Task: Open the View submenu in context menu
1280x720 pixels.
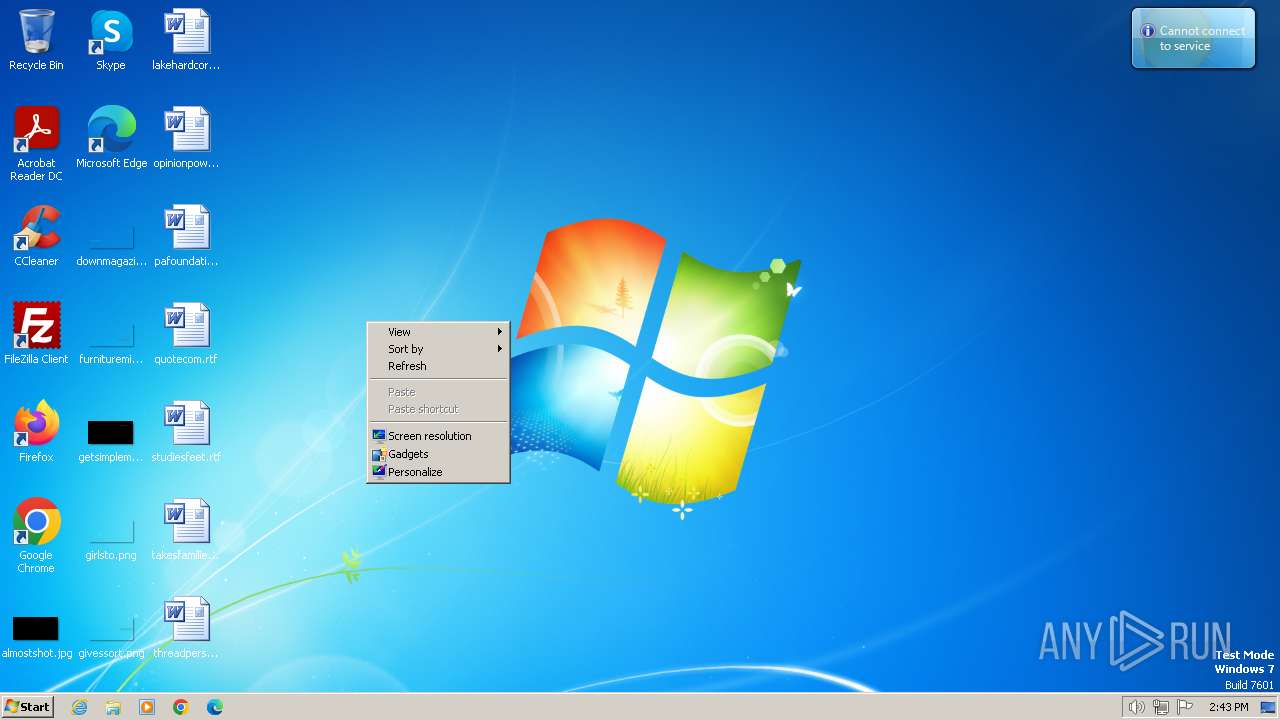Action: tap(439, 332)
